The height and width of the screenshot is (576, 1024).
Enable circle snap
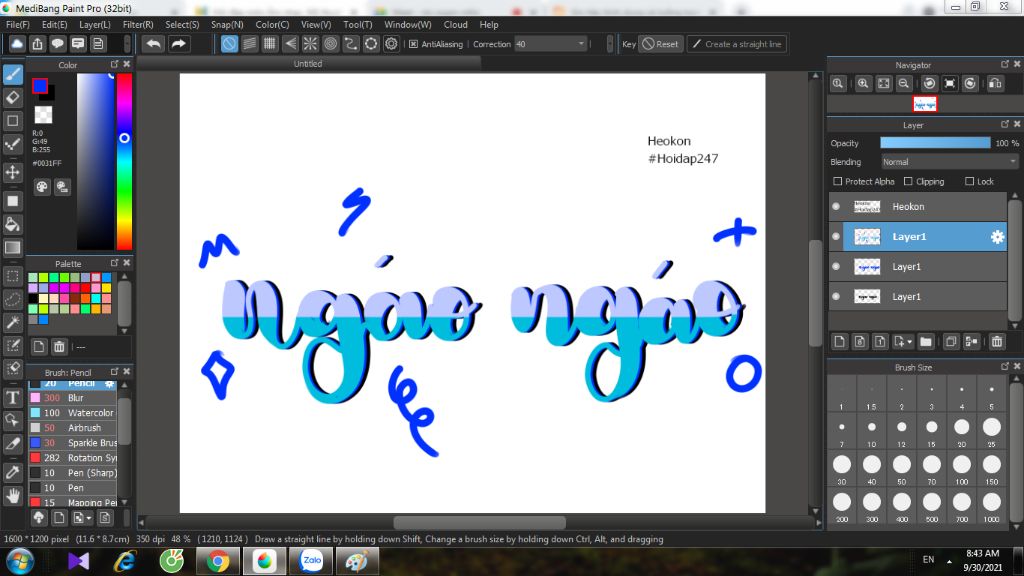[330, 44]
